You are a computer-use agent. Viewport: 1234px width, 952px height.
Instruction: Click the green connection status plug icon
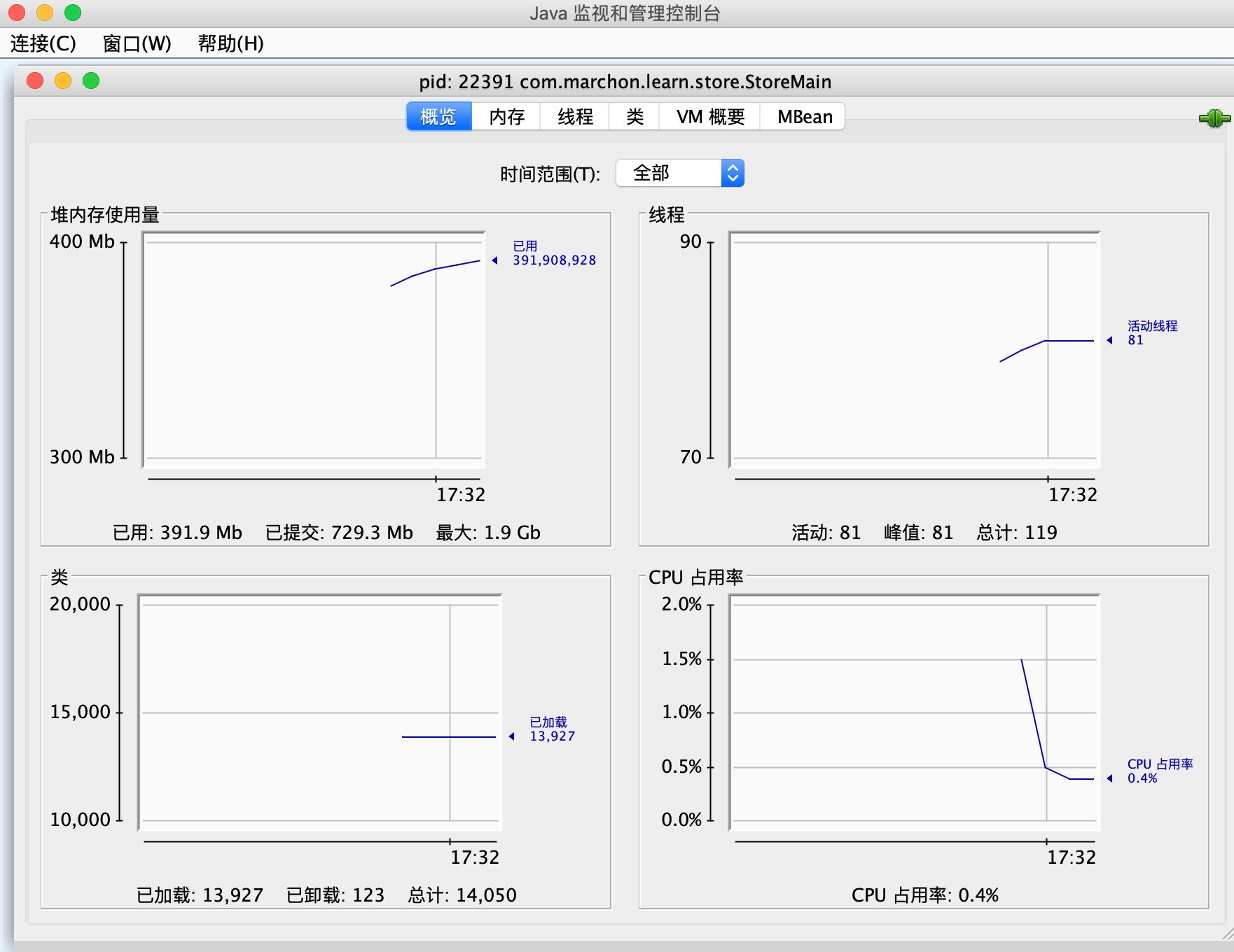click(x=1215, y=118)
